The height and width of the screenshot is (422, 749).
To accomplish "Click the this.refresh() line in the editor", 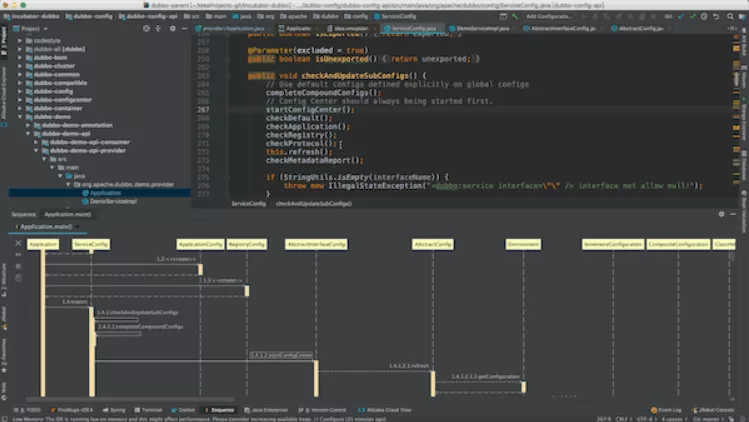I will [299, 152].
